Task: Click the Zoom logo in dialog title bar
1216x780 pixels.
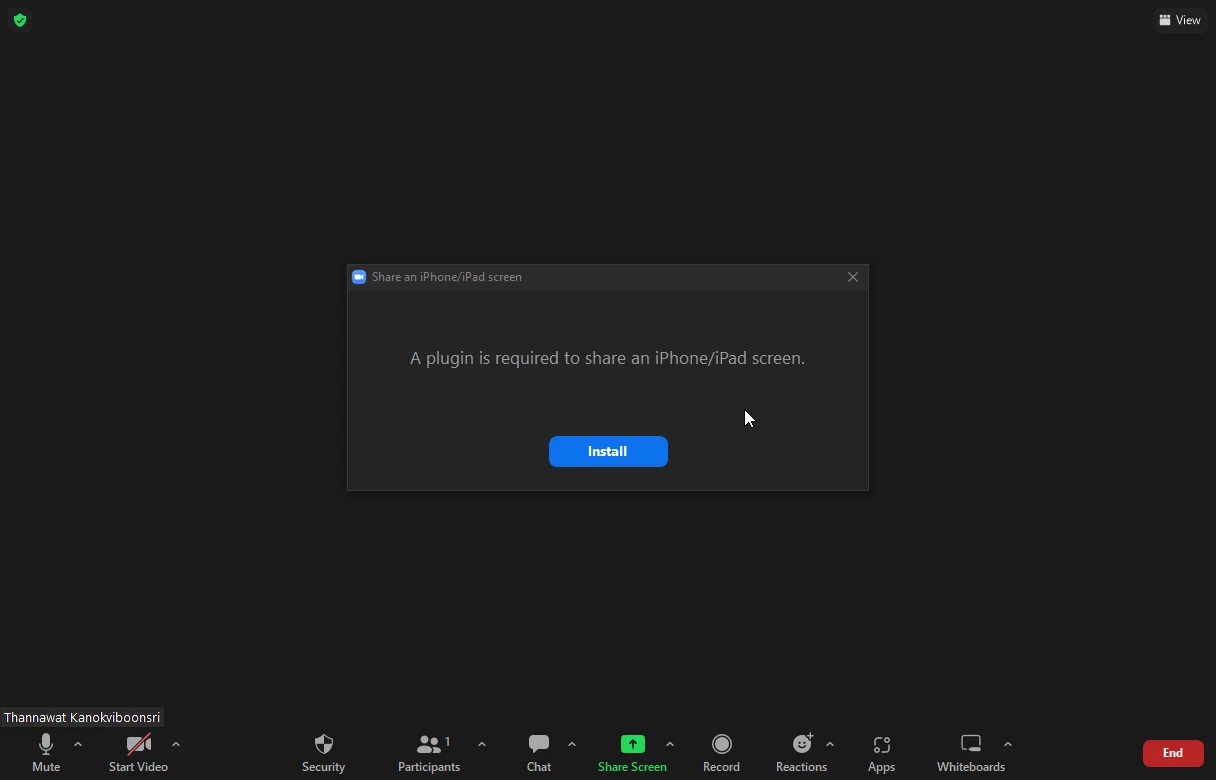Action: click(359, 277)
